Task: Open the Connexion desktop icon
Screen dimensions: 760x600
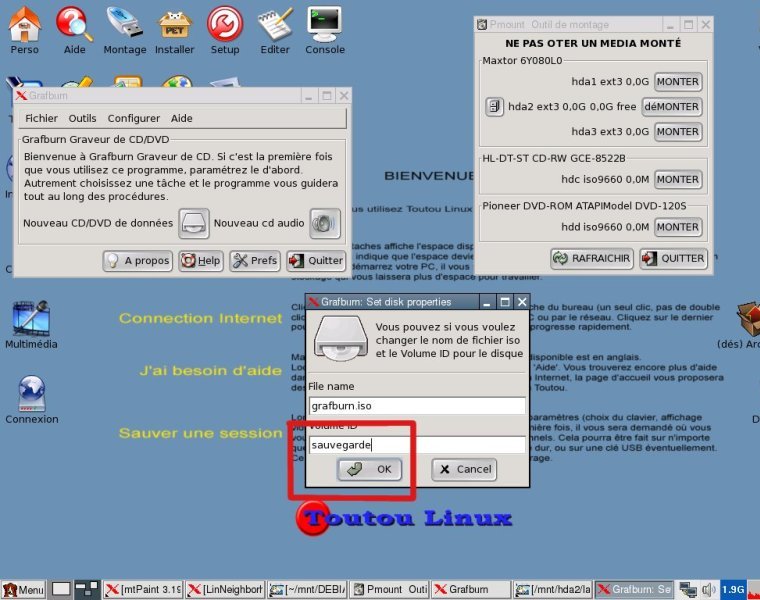Action: [x=31, y=393]
